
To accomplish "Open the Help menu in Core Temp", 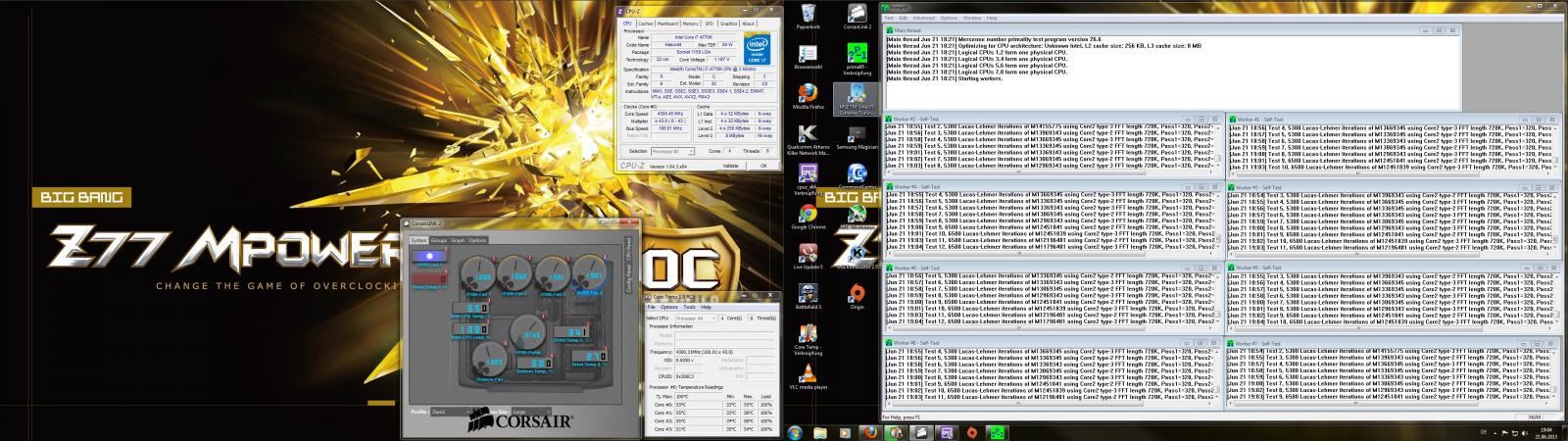I will pyautogui.click(x=706, y=307).
